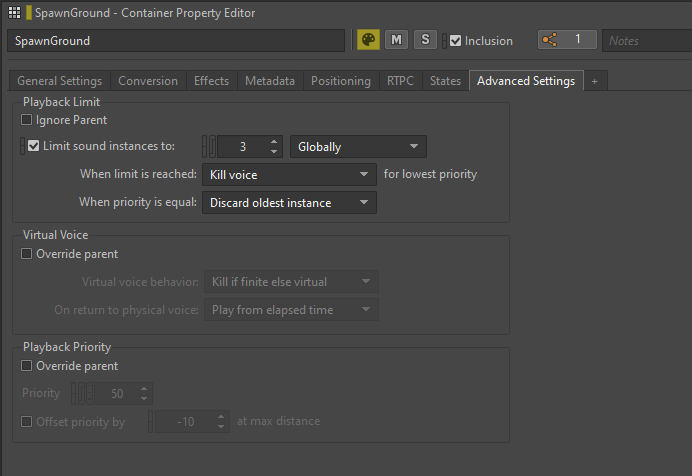This screenshot has height=476, width=692.
Task: Click the link indicator beside Inclusion
Action: pyautogui.click(x=444, y=41)
